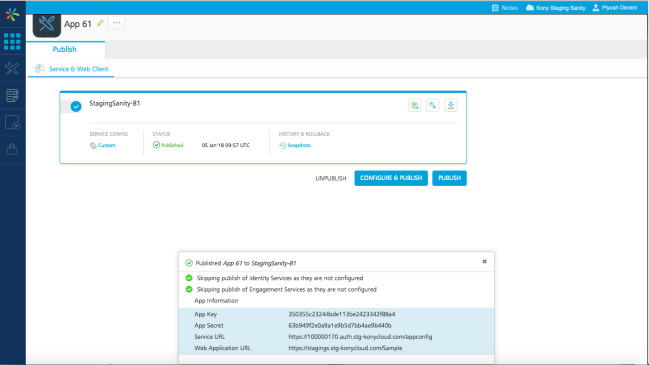Open the Snapshots history link
This screenshot has height=365, width=649.
295,145
